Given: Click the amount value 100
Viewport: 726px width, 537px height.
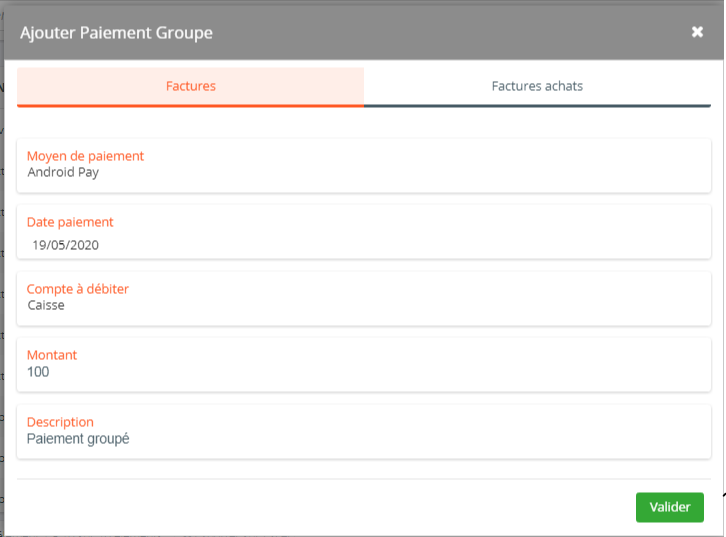Looking at the screenshot, I should click(38, 372).
